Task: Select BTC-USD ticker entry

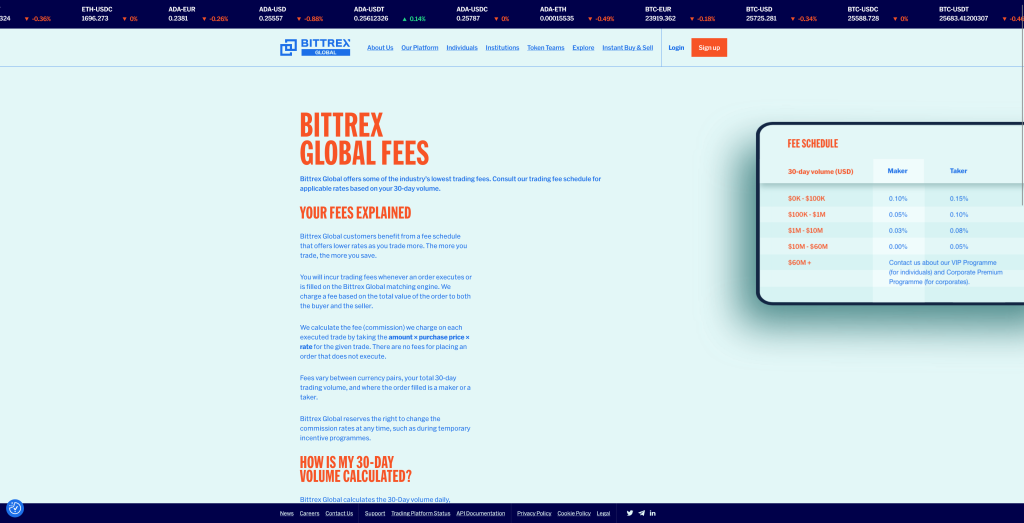Action: coord(782,14)
